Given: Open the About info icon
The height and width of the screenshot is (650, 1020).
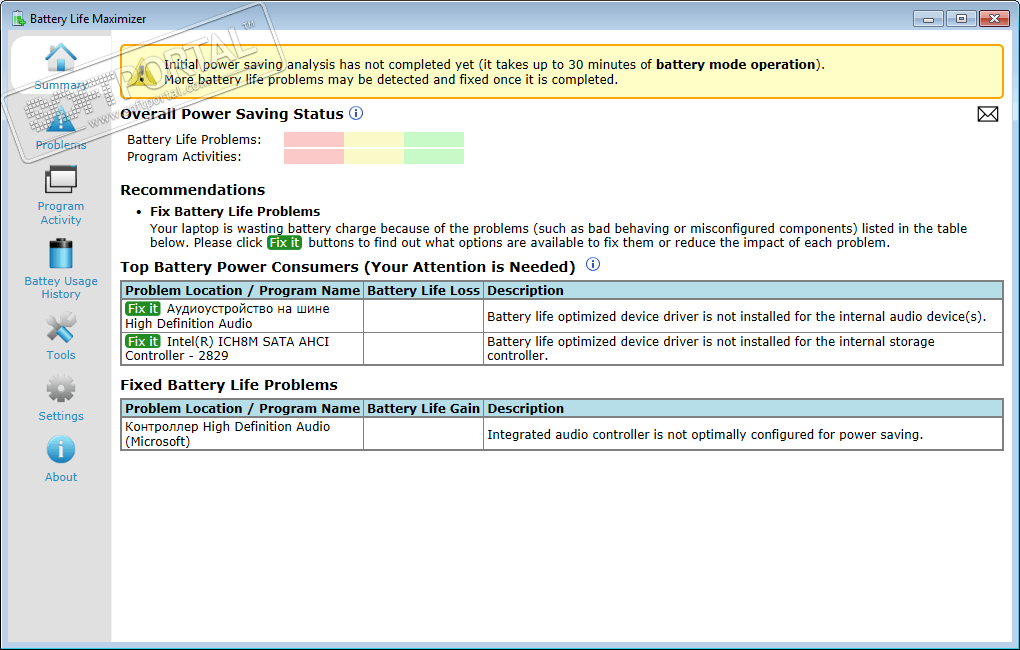Looking at the screenshot, I should point(60,450).
